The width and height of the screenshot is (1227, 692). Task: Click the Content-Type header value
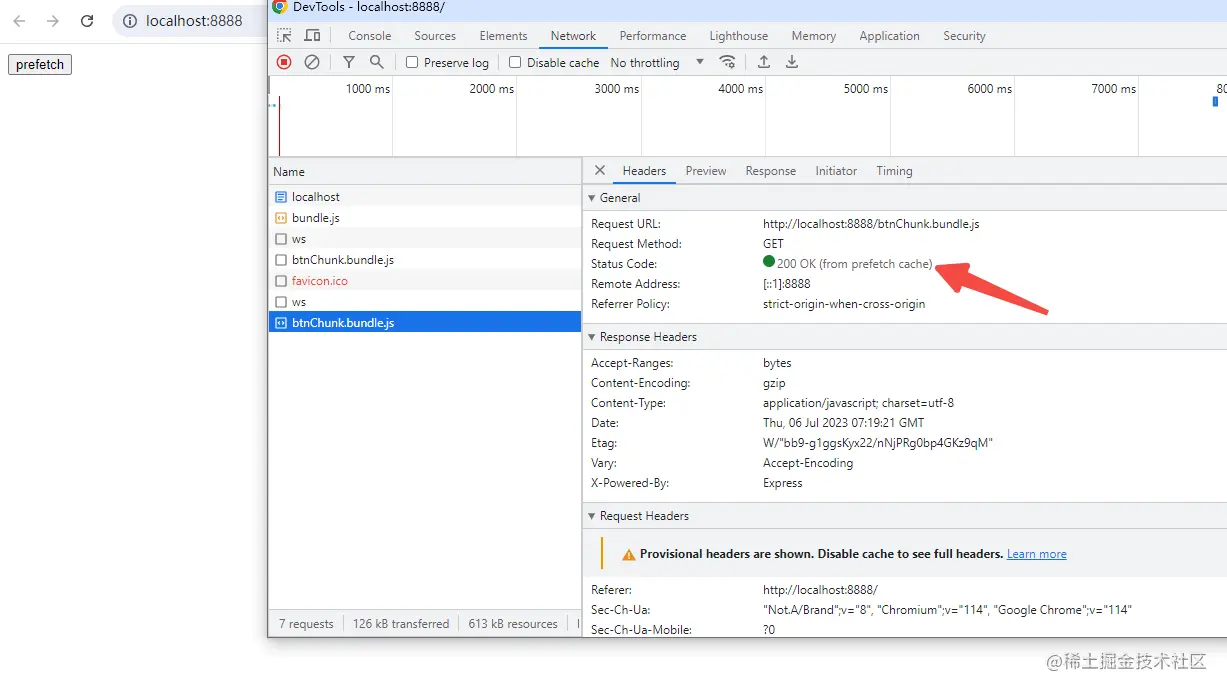pyautogui.click(x=858, y=403)
